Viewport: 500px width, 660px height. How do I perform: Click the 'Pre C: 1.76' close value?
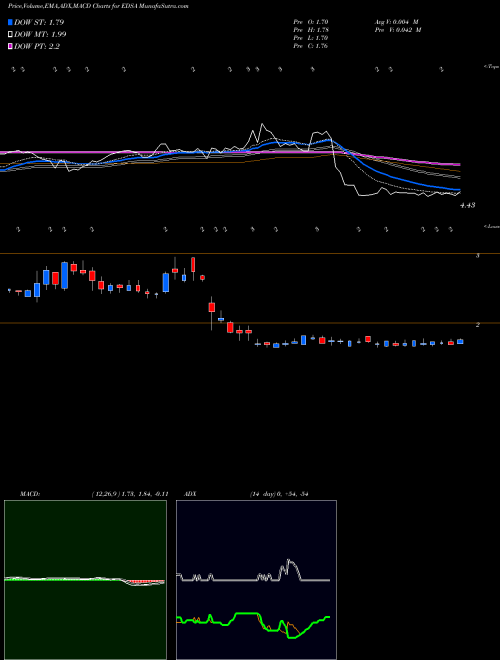coord(311,46)
